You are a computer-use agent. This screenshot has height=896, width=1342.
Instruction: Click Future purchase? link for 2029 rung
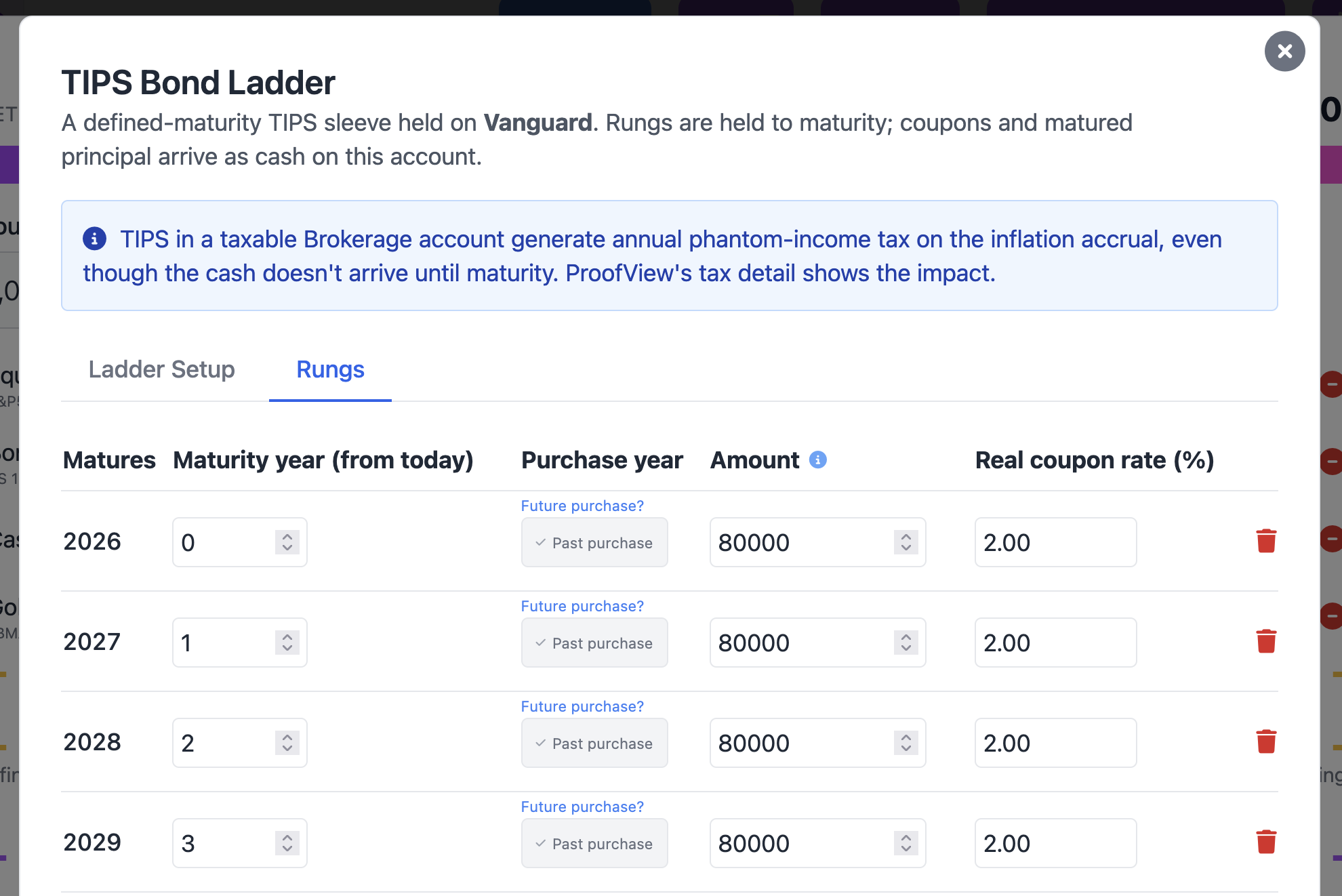point(582,807)
